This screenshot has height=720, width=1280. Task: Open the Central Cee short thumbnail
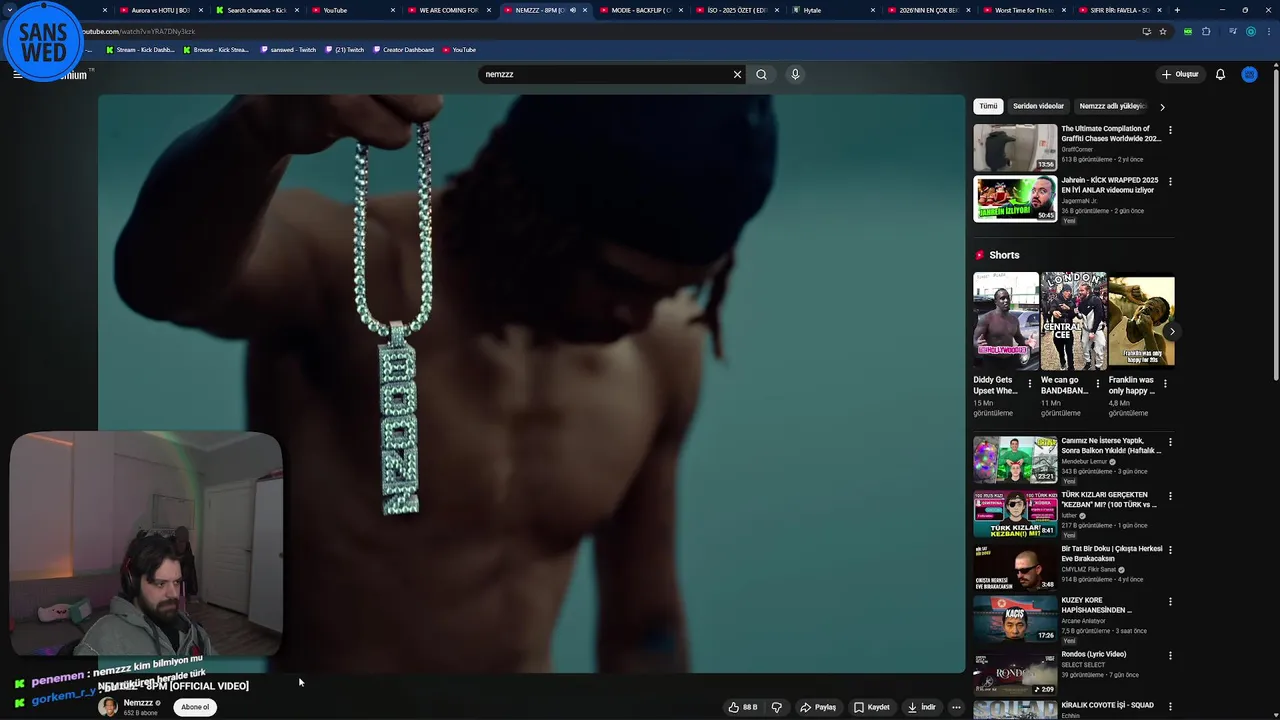(1073, 321)
